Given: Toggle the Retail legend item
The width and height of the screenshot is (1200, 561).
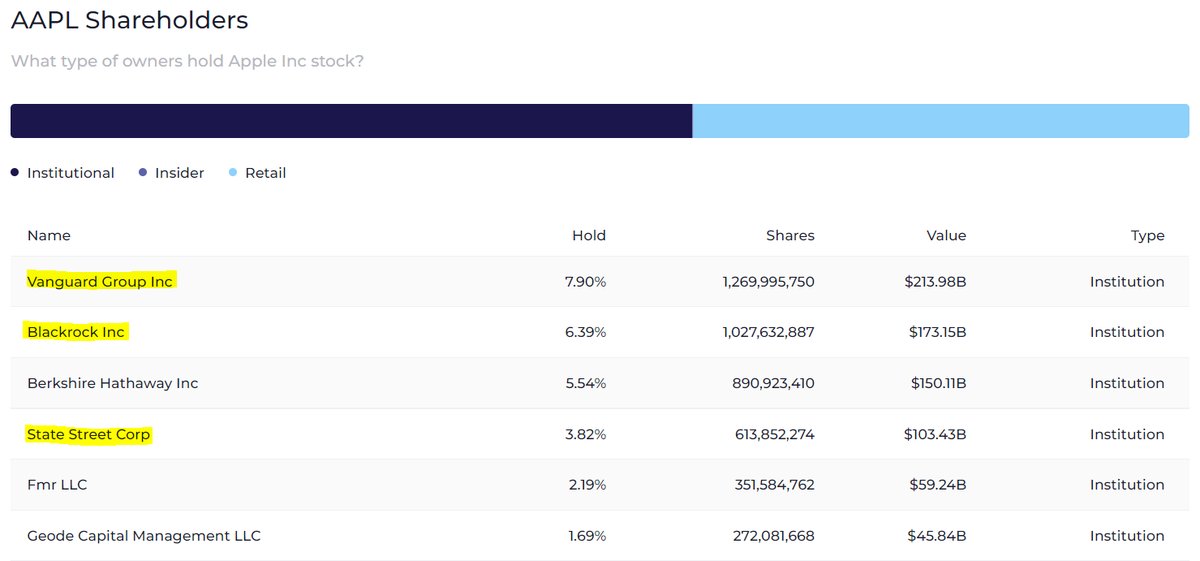Looking at the screenshot, I should tap(257, 173).
